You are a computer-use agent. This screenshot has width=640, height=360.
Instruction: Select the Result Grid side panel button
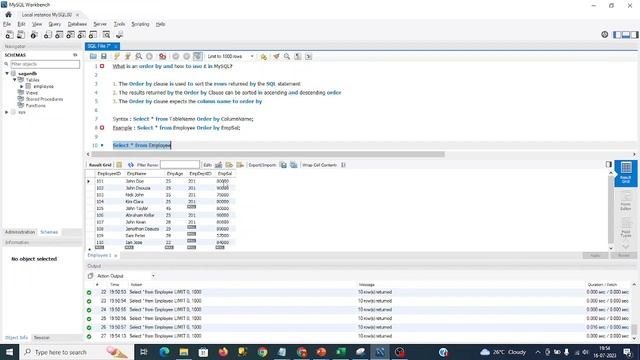click(x=626, y=173)
